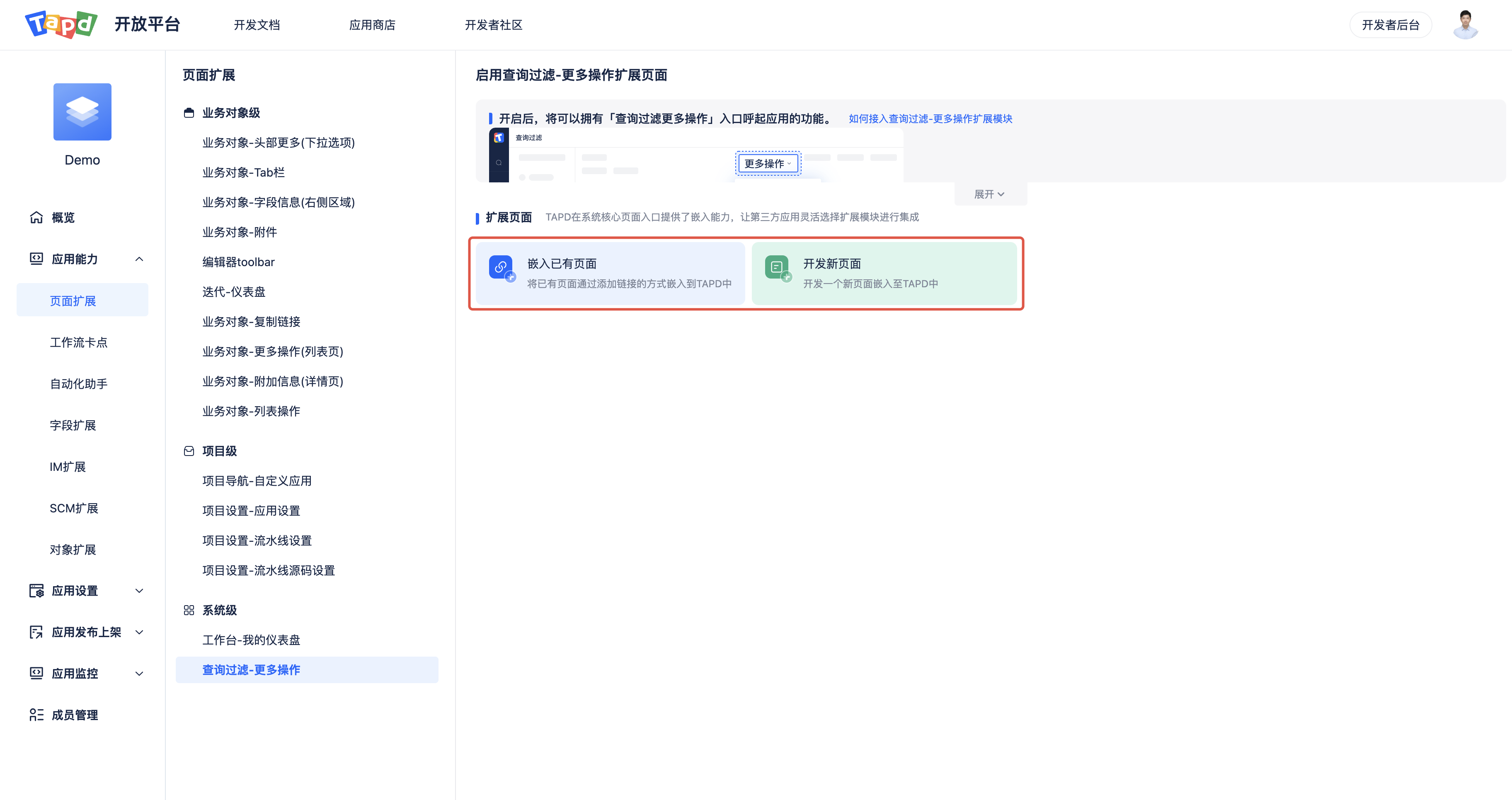Click the 开发者后台 button

[x=1391, y=24]
